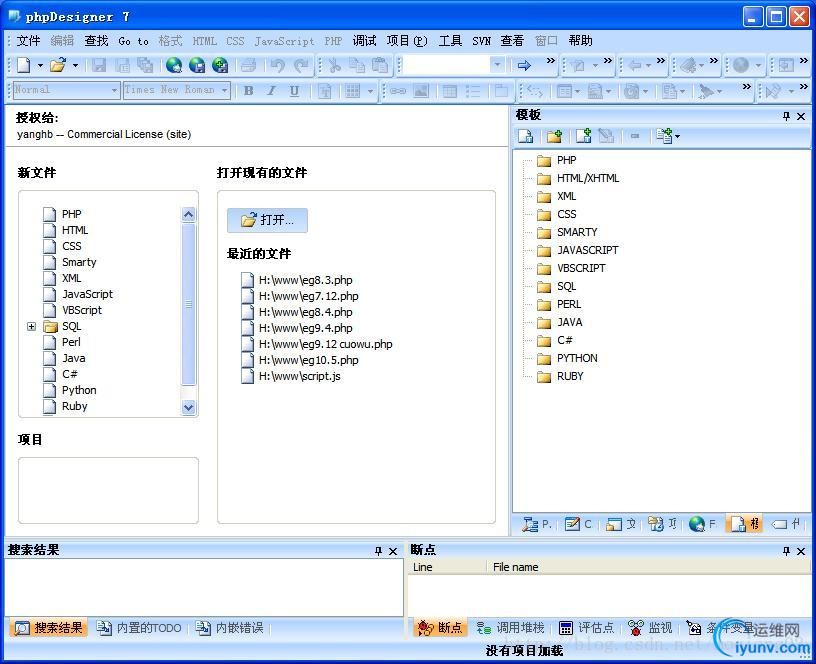The width and height of the screenshot is (816, 664).
Task: Pin the 搜索结果 panel with pushpin icon
Action: 378,551
